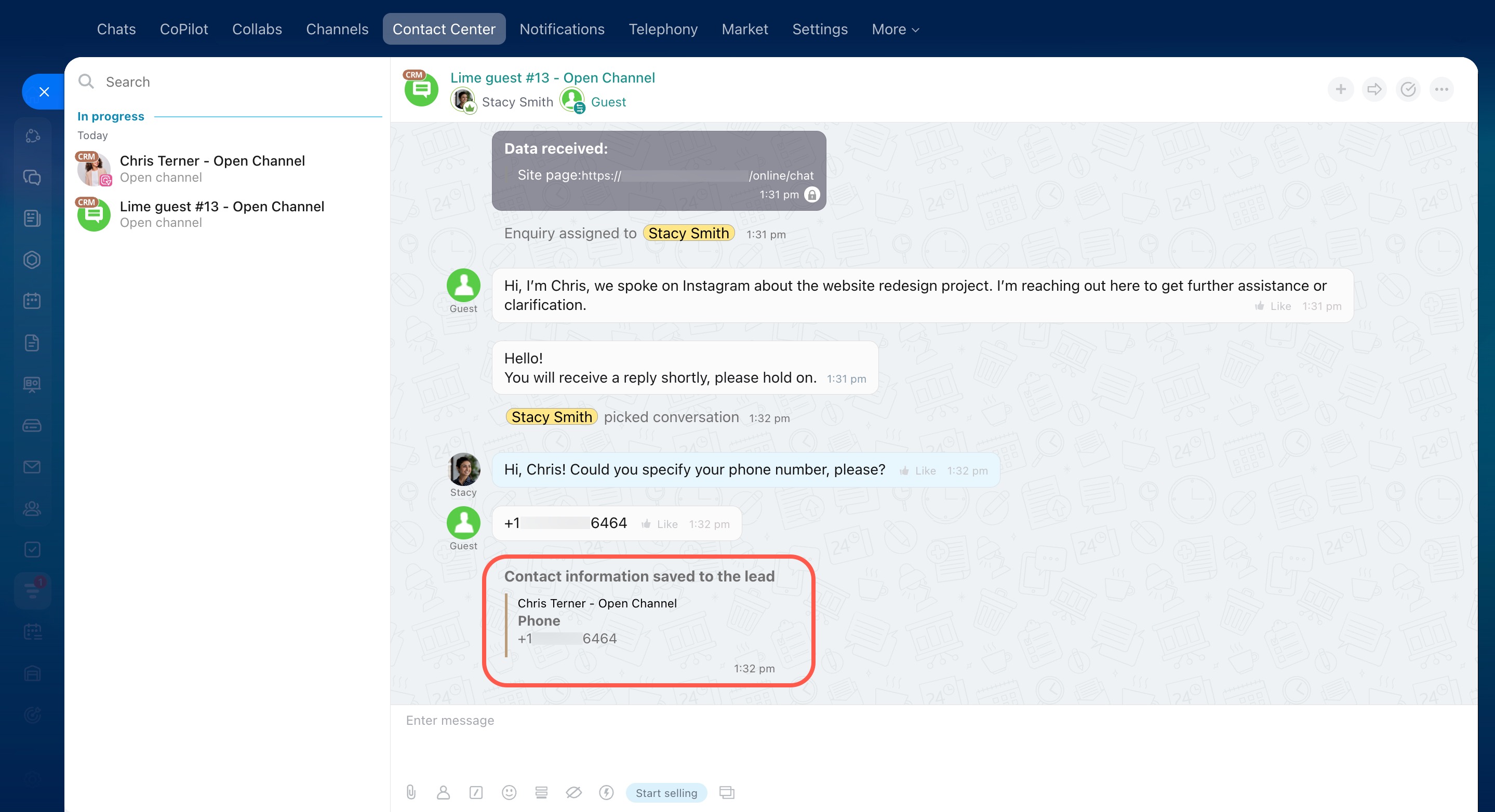Viewport: 1495px width, 812px height.
Task: Open the slash command icon
Action: point(476,792)
